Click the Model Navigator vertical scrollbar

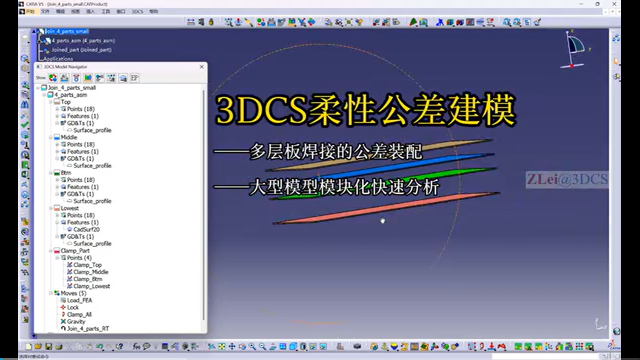[x=204, y=204]
